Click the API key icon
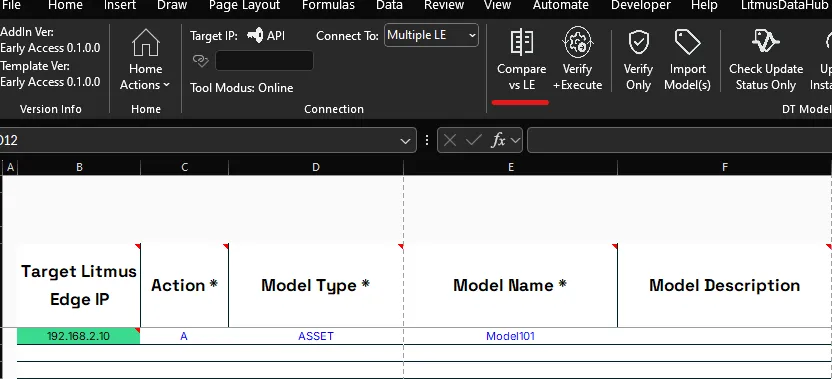The height and width of the screenshot is (379, 832). (255, 36)
